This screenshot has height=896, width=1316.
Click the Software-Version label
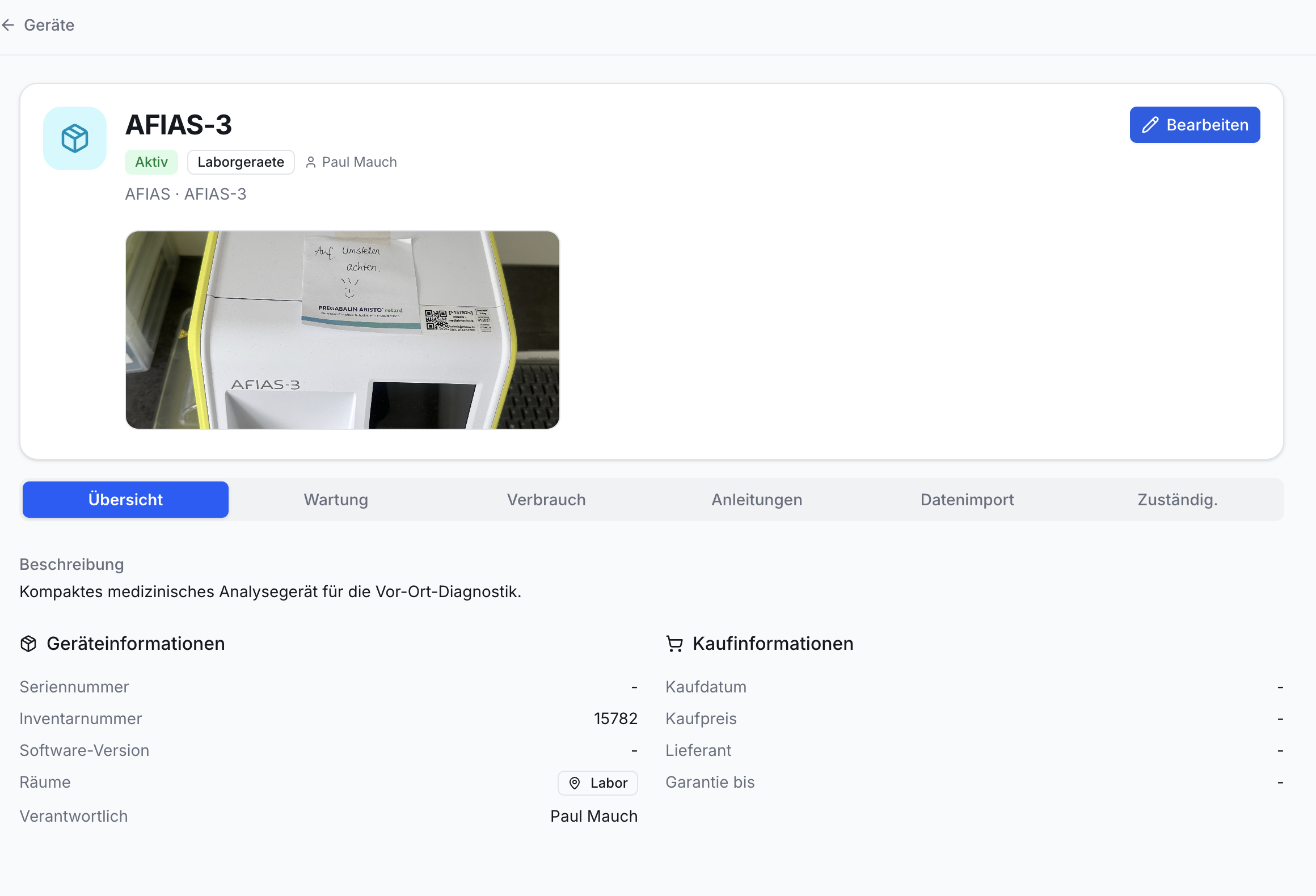[85, 750]
